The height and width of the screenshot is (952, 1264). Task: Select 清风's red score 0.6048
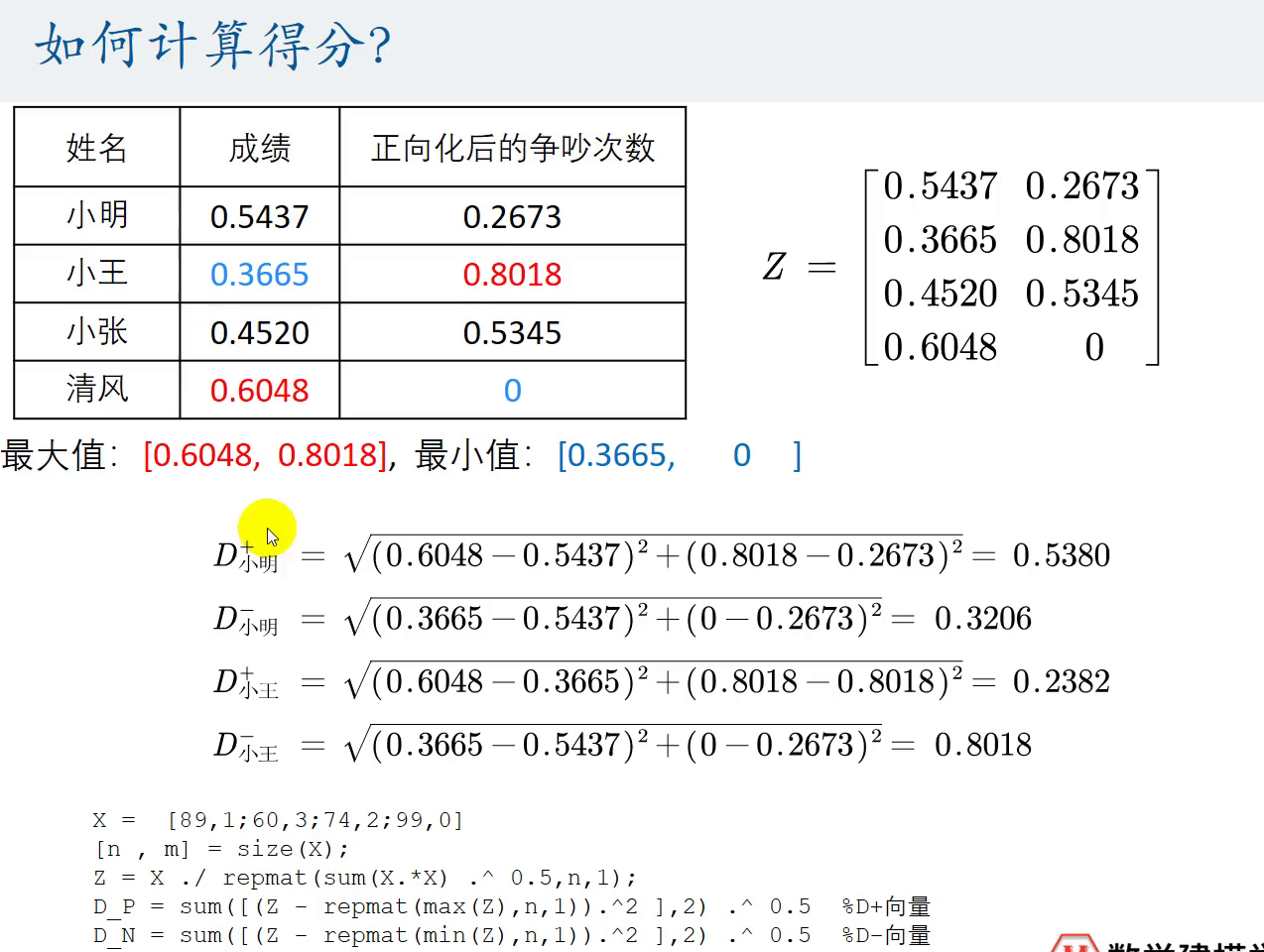point(259,390)
